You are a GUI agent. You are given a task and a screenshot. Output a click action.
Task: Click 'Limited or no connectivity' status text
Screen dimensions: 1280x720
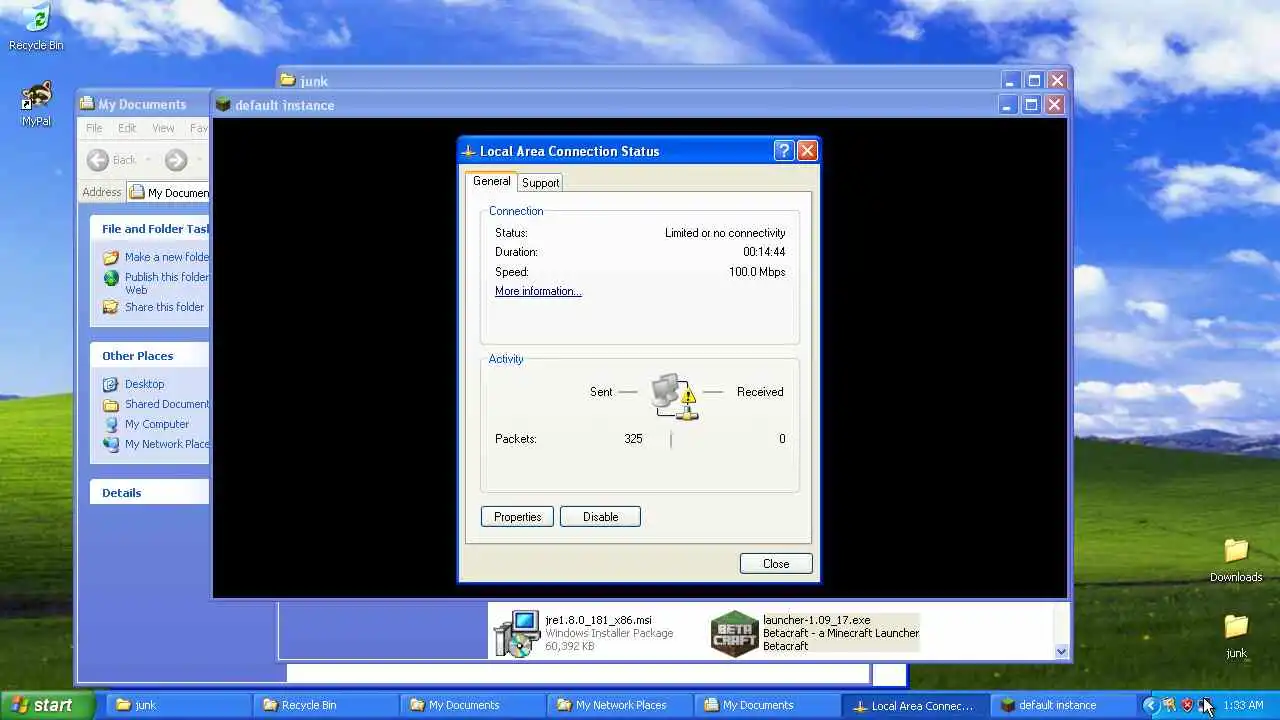[x=725, y=233]
